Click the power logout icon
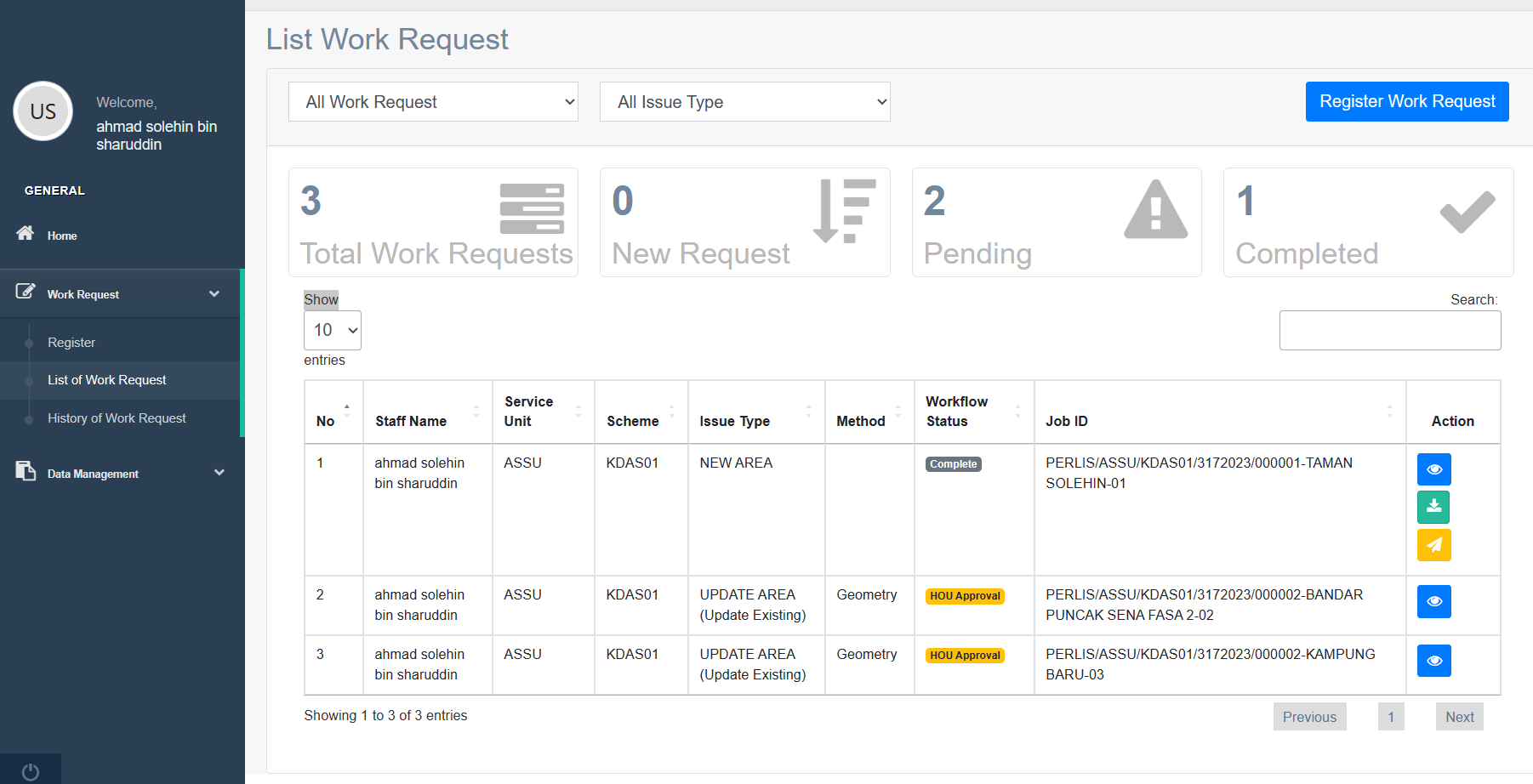Screen dimensions: 1533x784 pyautogui.click(x=31, y=771)
